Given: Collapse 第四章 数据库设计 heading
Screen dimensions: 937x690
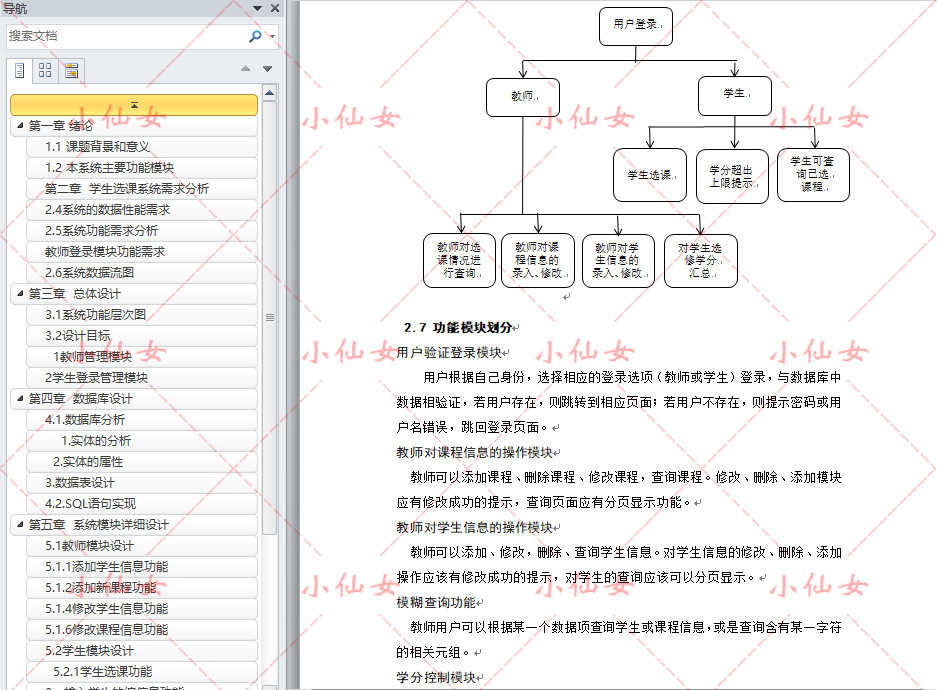Looking at the screenshot, I should 20,398.
